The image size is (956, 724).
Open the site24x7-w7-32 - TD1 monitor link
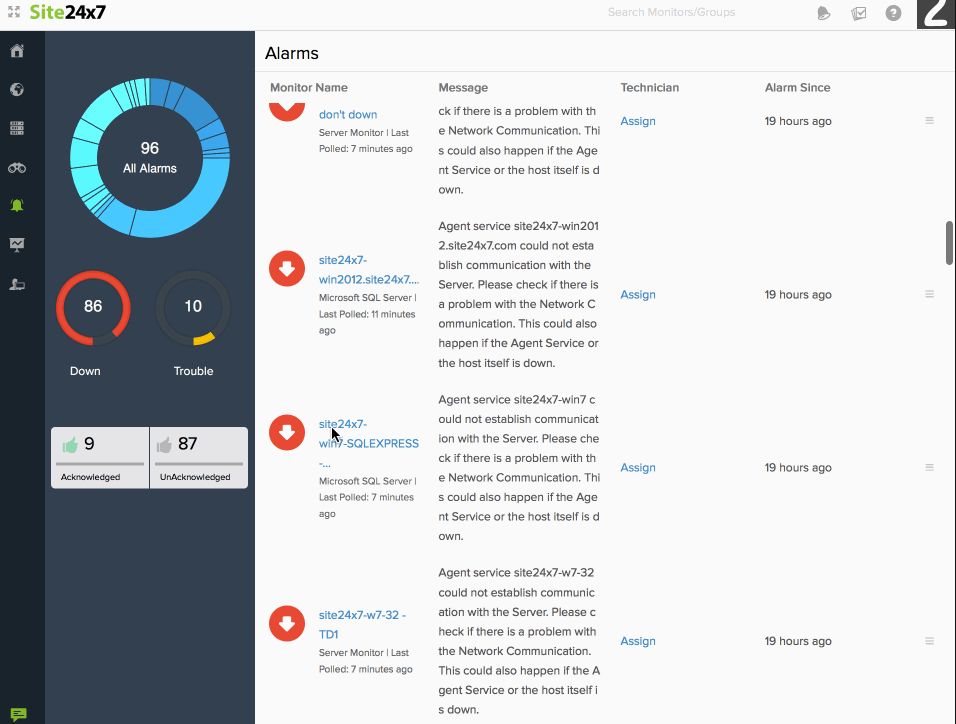click(362, 625)
